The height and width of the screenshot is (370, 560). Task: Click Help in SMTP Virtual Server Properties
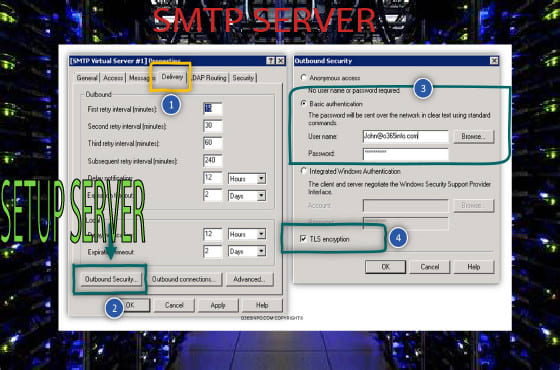262,305
